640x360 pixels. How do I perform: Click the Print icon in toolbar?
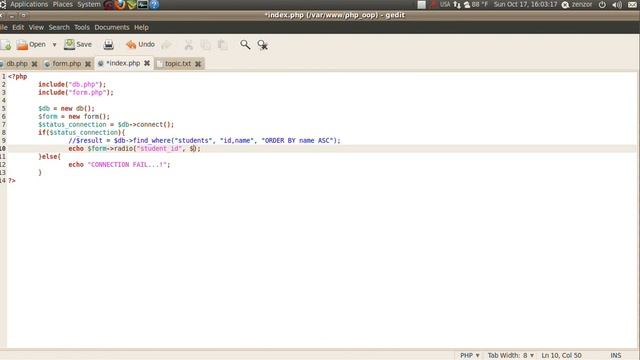109,45
